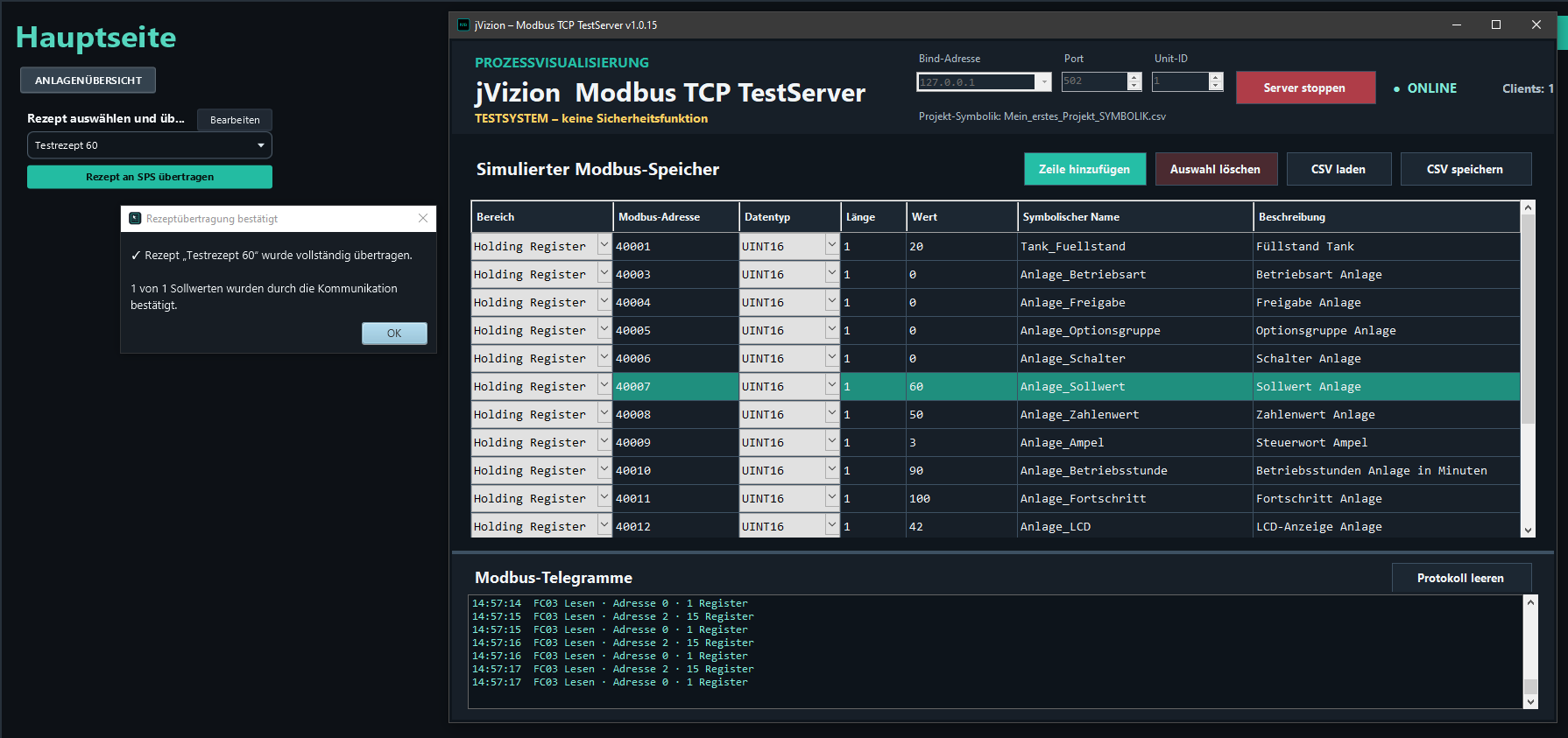This screenshot has width=1568, height=738.
Task: Click Rezept an SPS übertragen
Action: (150, 177)
